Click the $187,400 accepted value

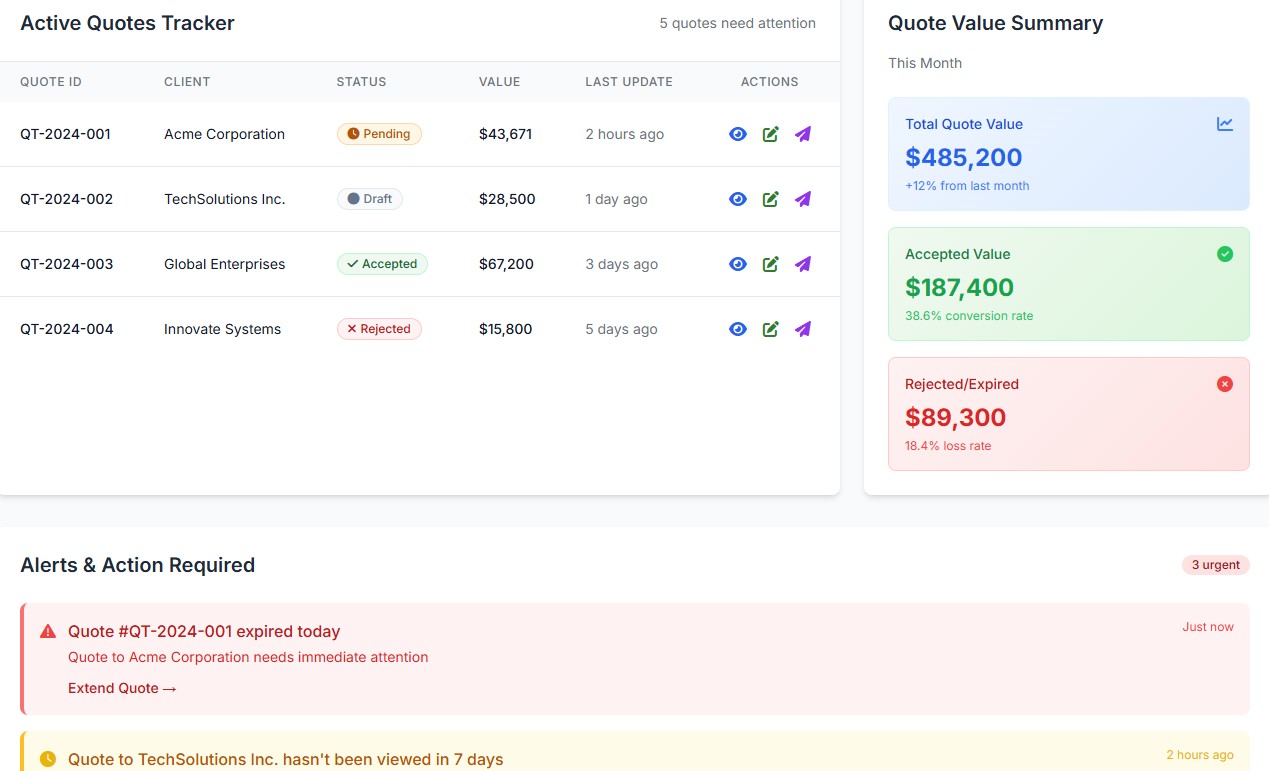click(960, 287)
